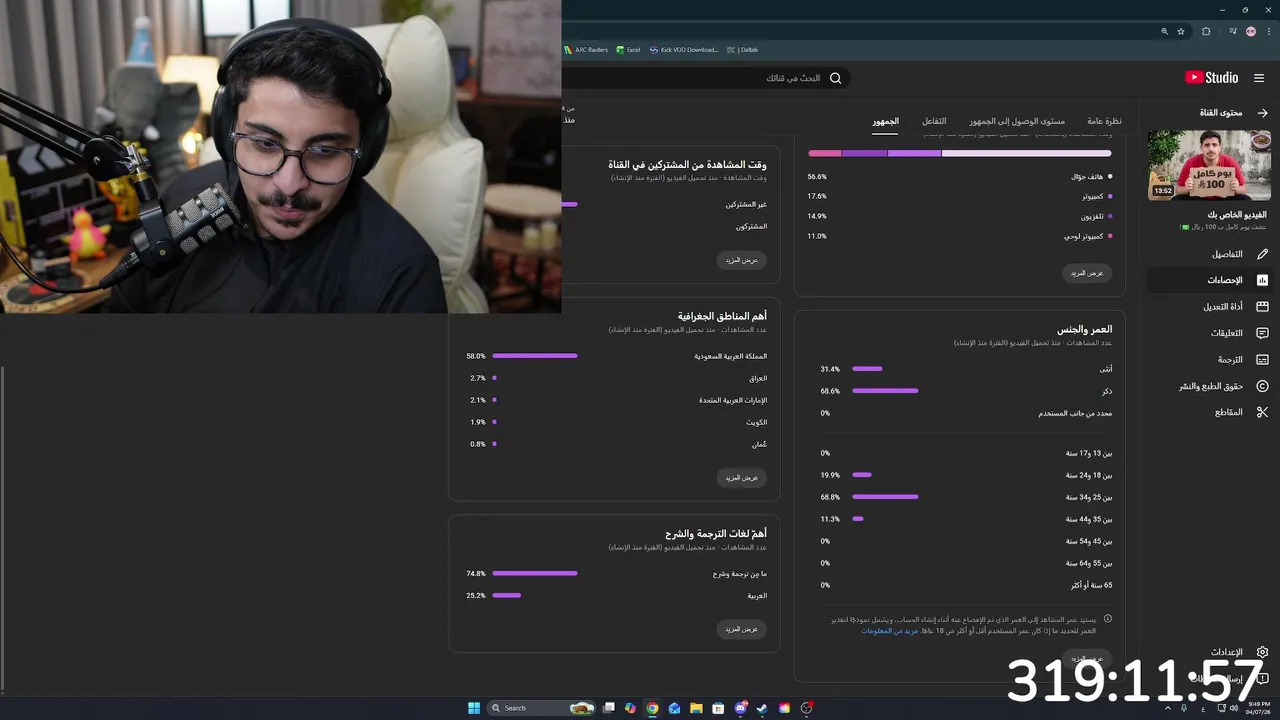Screen dimensions: 1280x720
Task: Click عرض المزيد under أهم المناطق الجغرافية
Action: pos(742,478)
